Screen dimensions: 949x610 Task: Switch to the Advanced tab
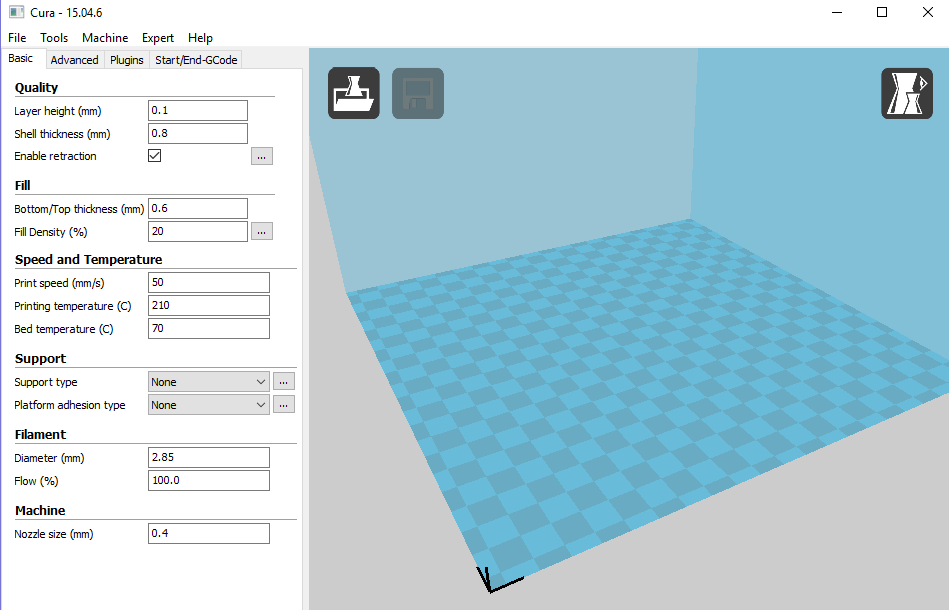pos(74,59)
